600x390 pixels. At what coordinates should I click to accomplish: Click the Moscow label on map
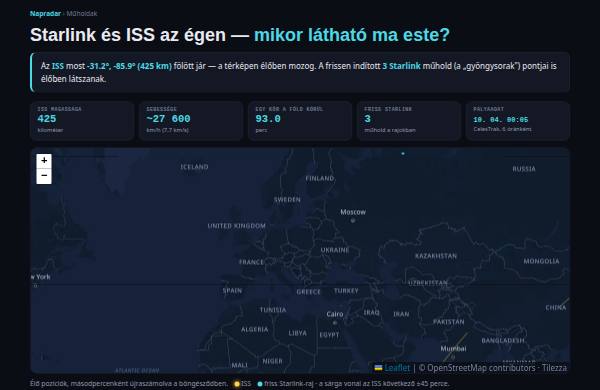point(353,212)
